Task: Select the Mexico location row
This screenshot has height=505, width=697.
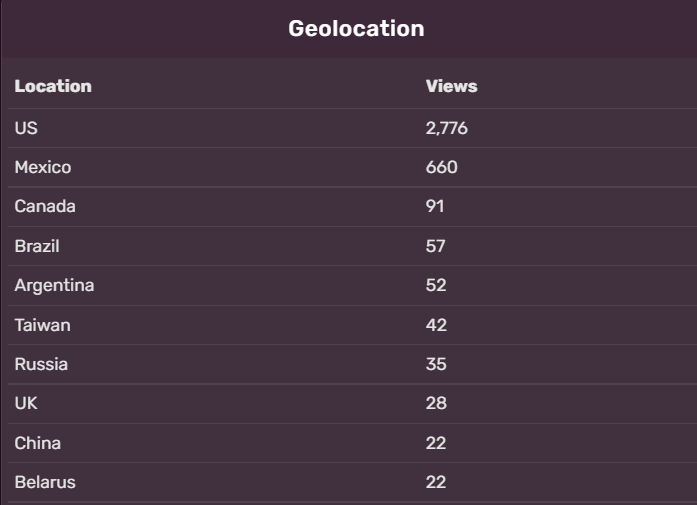Action: pyautogui.click(x=43, y=167)
